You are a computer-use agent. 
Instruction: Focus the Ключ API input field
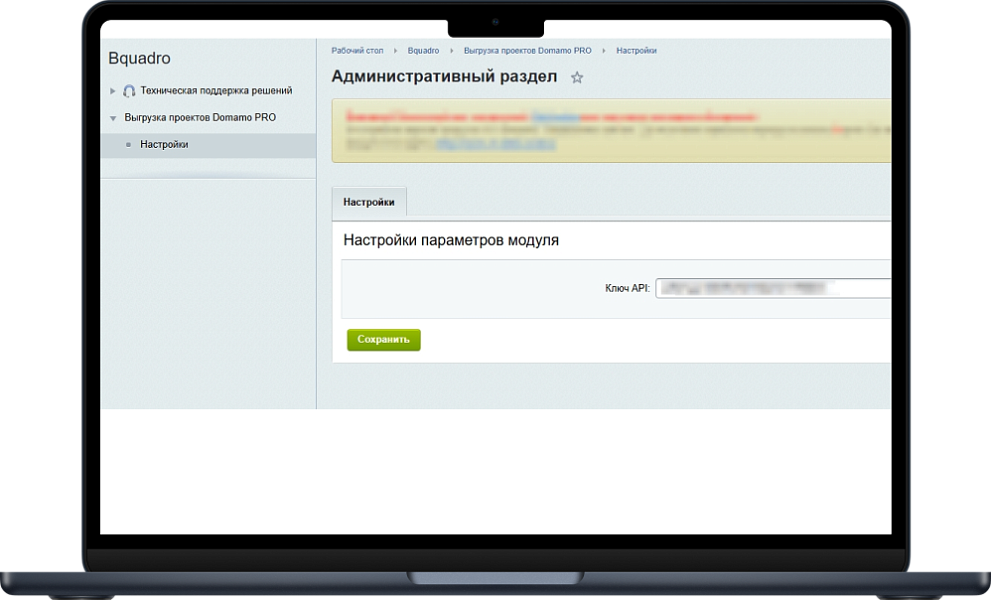tap(772, 288)
